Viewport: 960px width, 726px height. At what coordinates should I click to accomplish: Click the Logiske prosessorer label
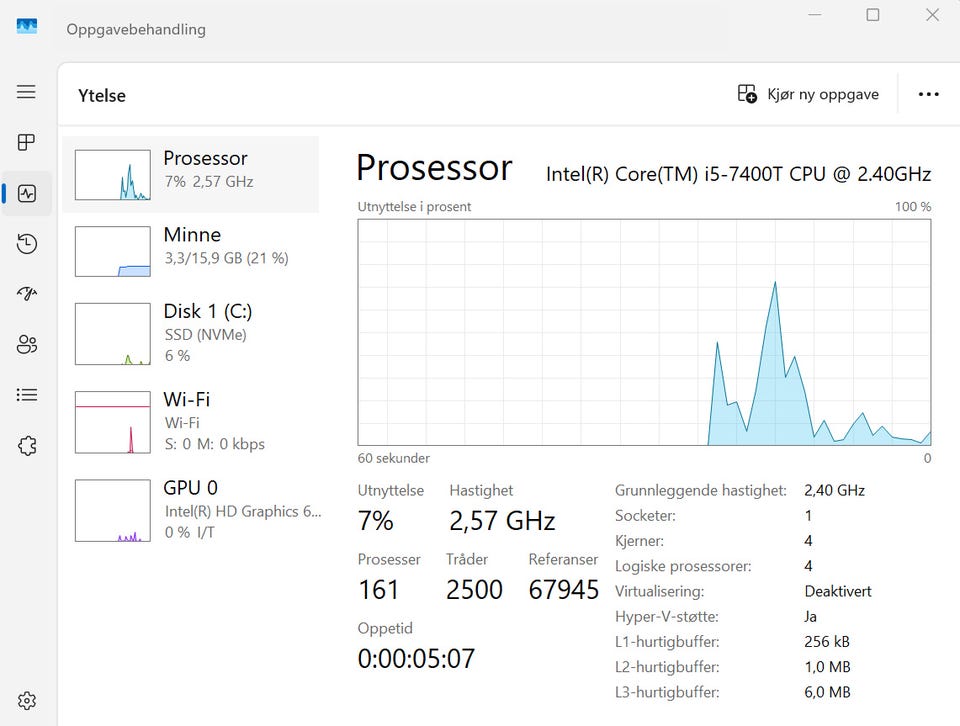click(683, 566)
